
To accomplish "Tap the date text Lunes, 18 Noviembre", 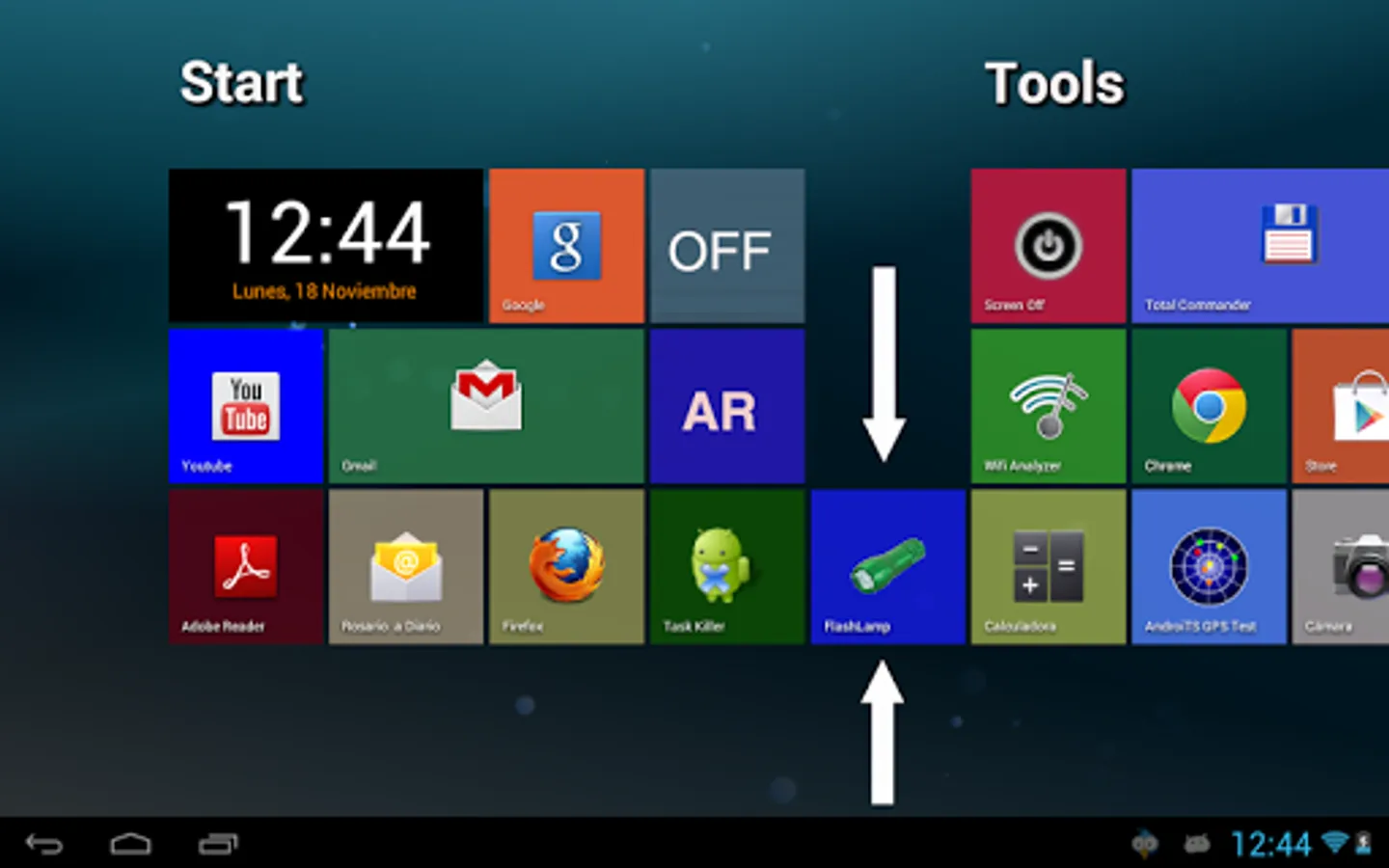I will coord(324,291).
